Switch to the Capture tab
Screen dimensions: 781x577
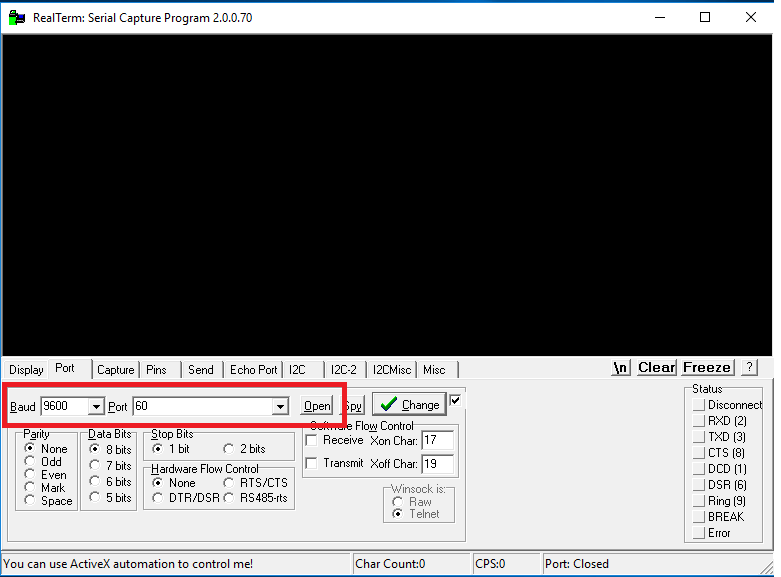pos(115,369)
